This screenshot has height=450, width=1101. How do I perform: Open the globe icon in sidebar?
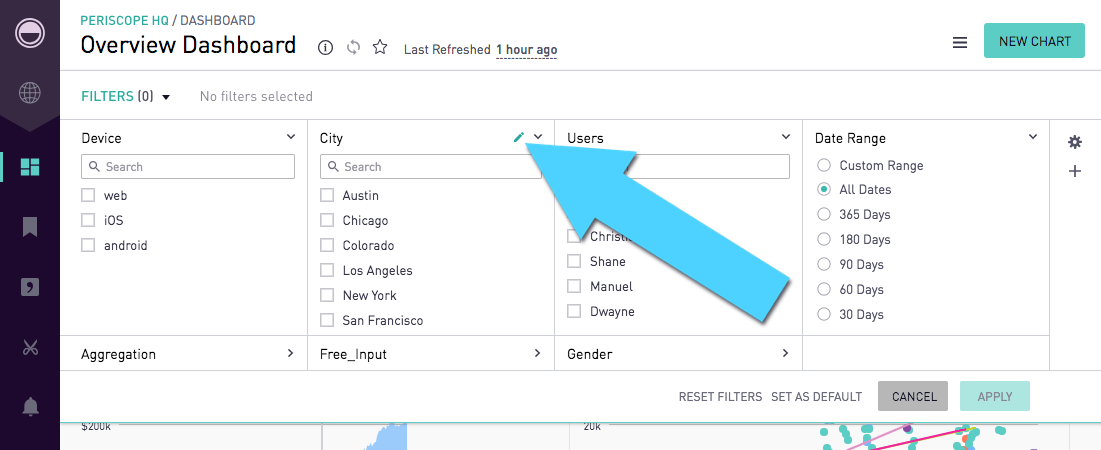pyautogui.click(x=30, y=94)
